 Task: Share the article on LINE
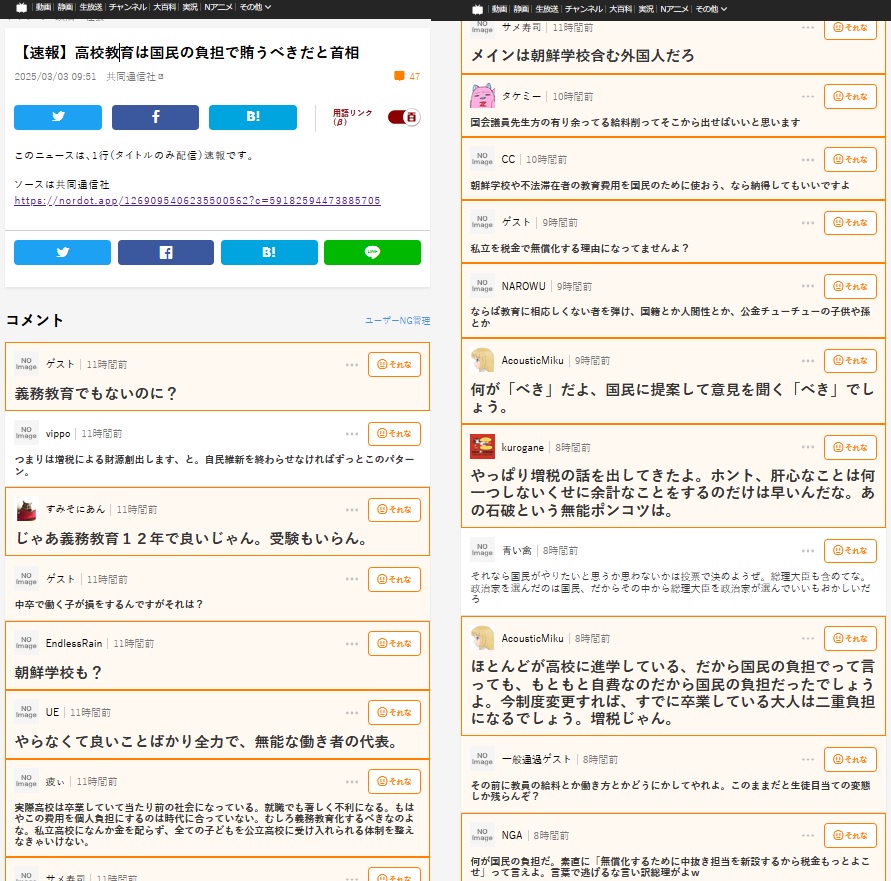372,253
